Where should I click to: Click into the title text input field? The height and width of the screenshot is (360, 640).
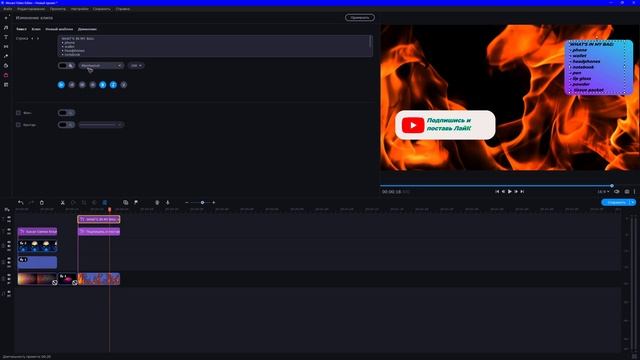[215, 46]
